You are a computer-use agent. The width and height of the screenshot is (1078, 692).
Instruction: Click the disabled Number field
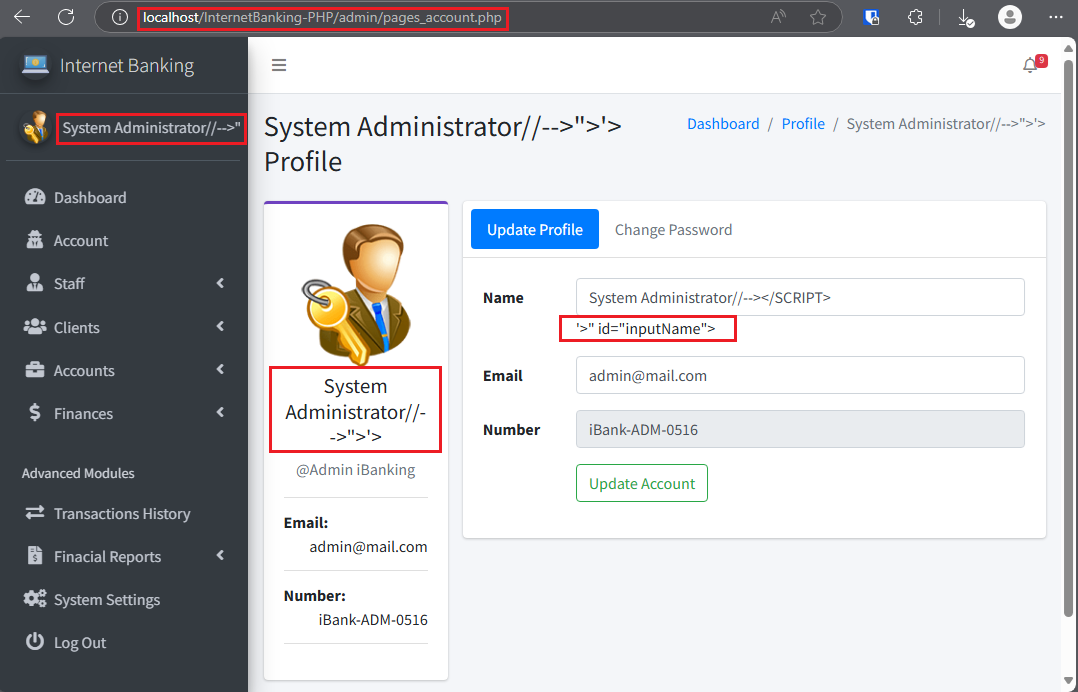800,429
